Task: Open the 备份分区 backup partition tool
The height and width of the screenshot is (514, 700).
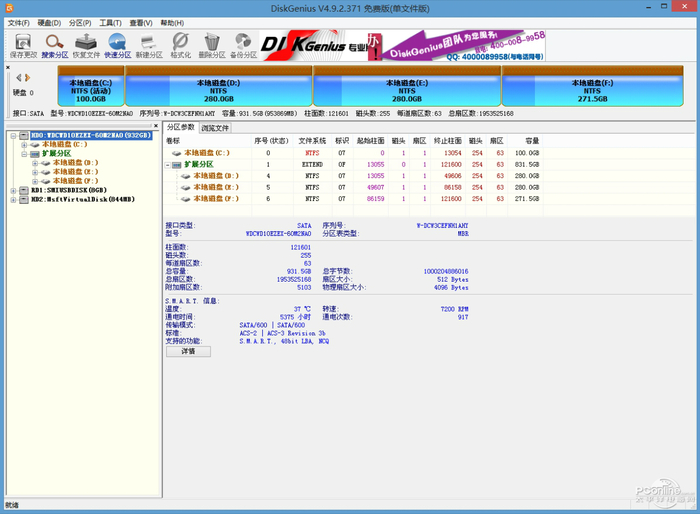Action: click(244, 45)
